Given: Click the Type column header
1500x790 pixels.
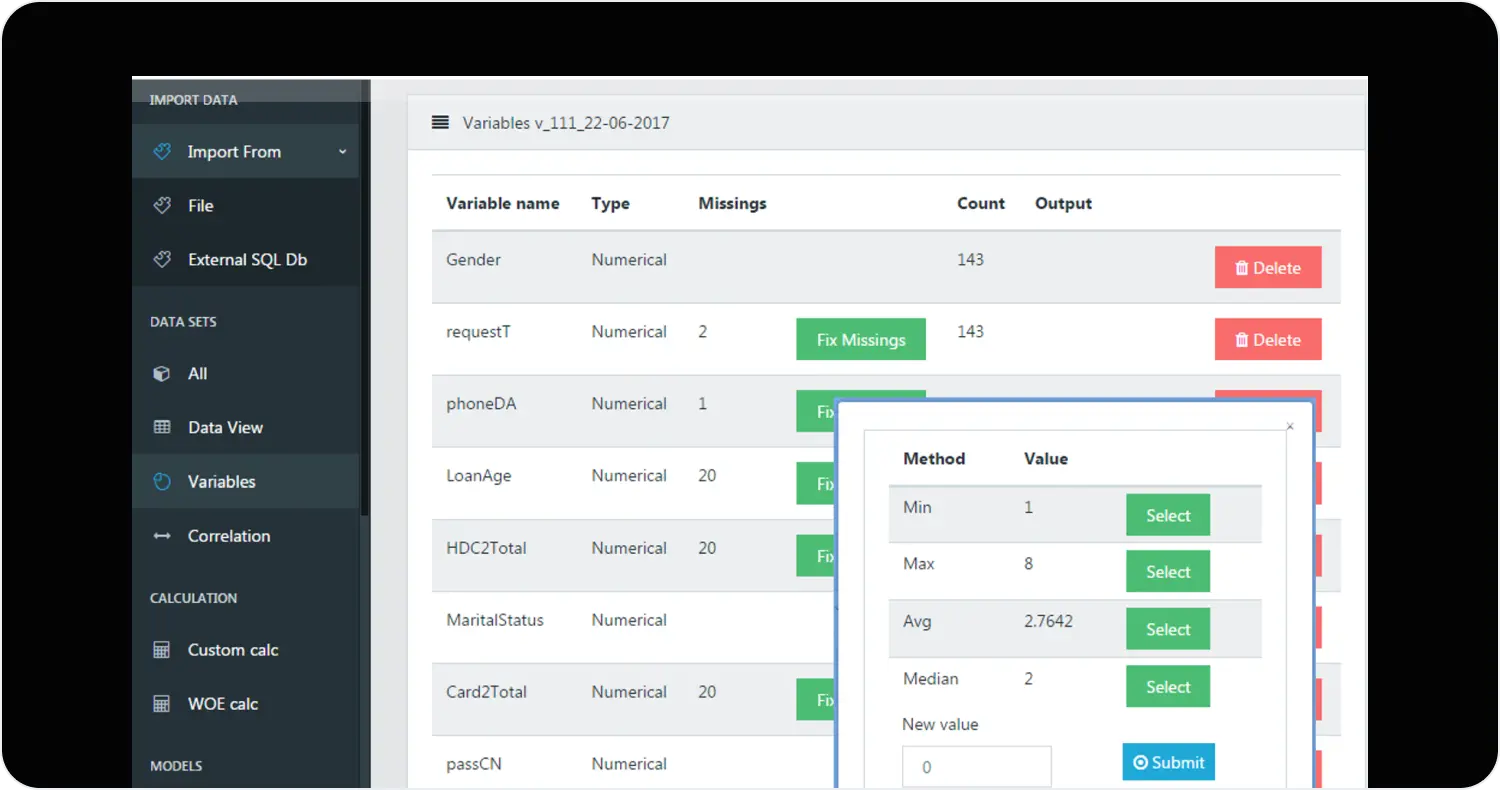Looking at the screenshot, I should click(610, 203).
